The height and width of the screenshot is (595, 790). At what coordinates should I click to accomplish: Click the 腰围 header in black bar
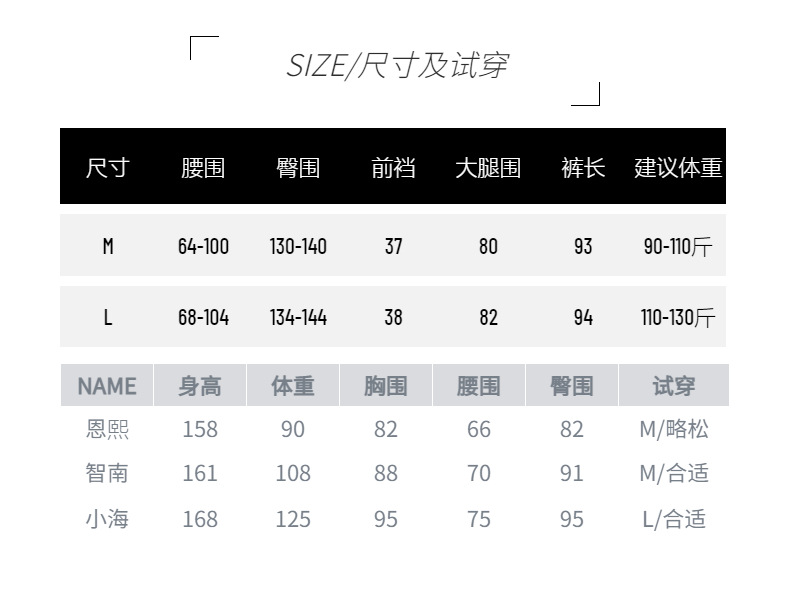pos(203,168)
